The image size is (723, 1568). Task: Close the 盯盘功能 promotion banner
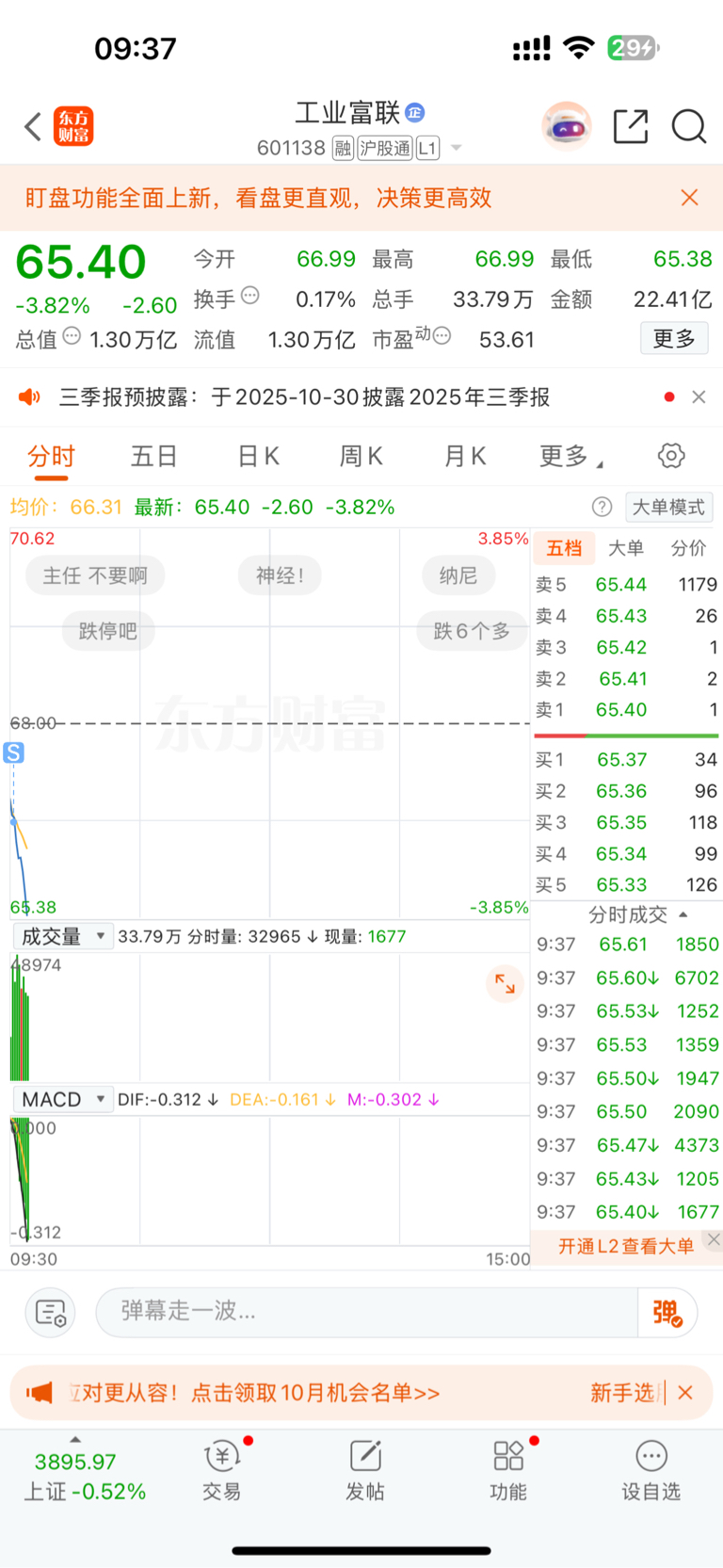tap(689, 198)
